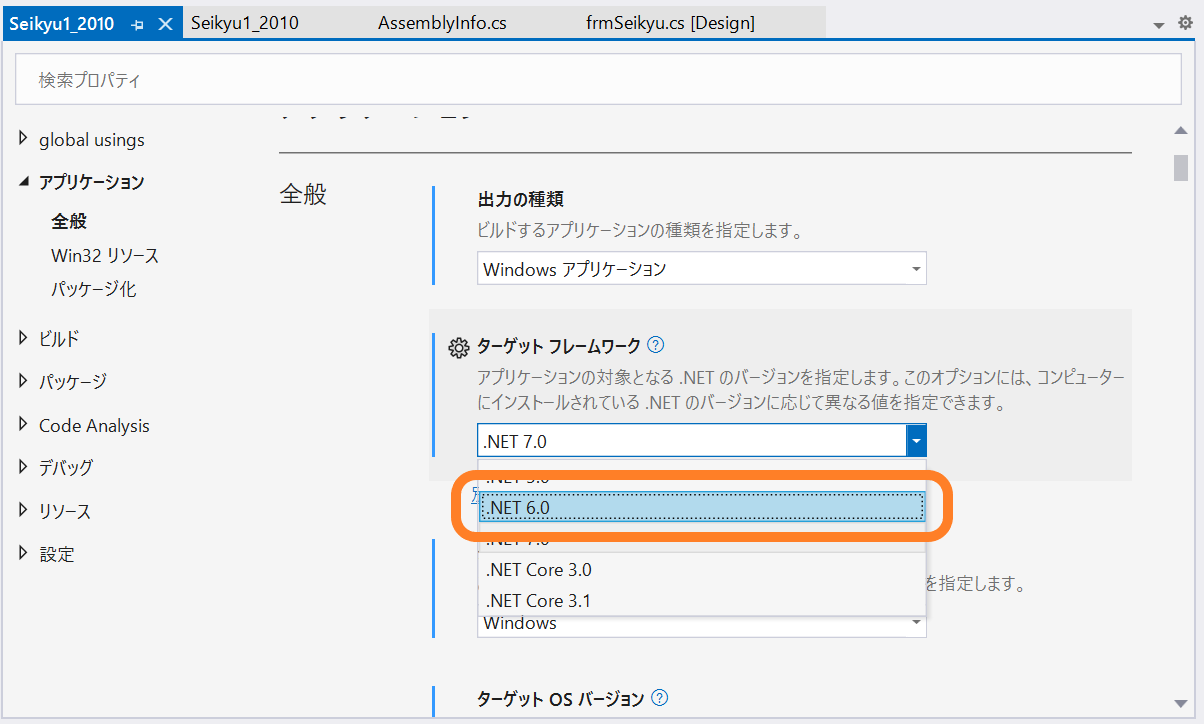Choose .NET Core 3.0 from the list
The width and height of the screenshot is (1204, 724).
pyautogui.click(x=702, y=569)
